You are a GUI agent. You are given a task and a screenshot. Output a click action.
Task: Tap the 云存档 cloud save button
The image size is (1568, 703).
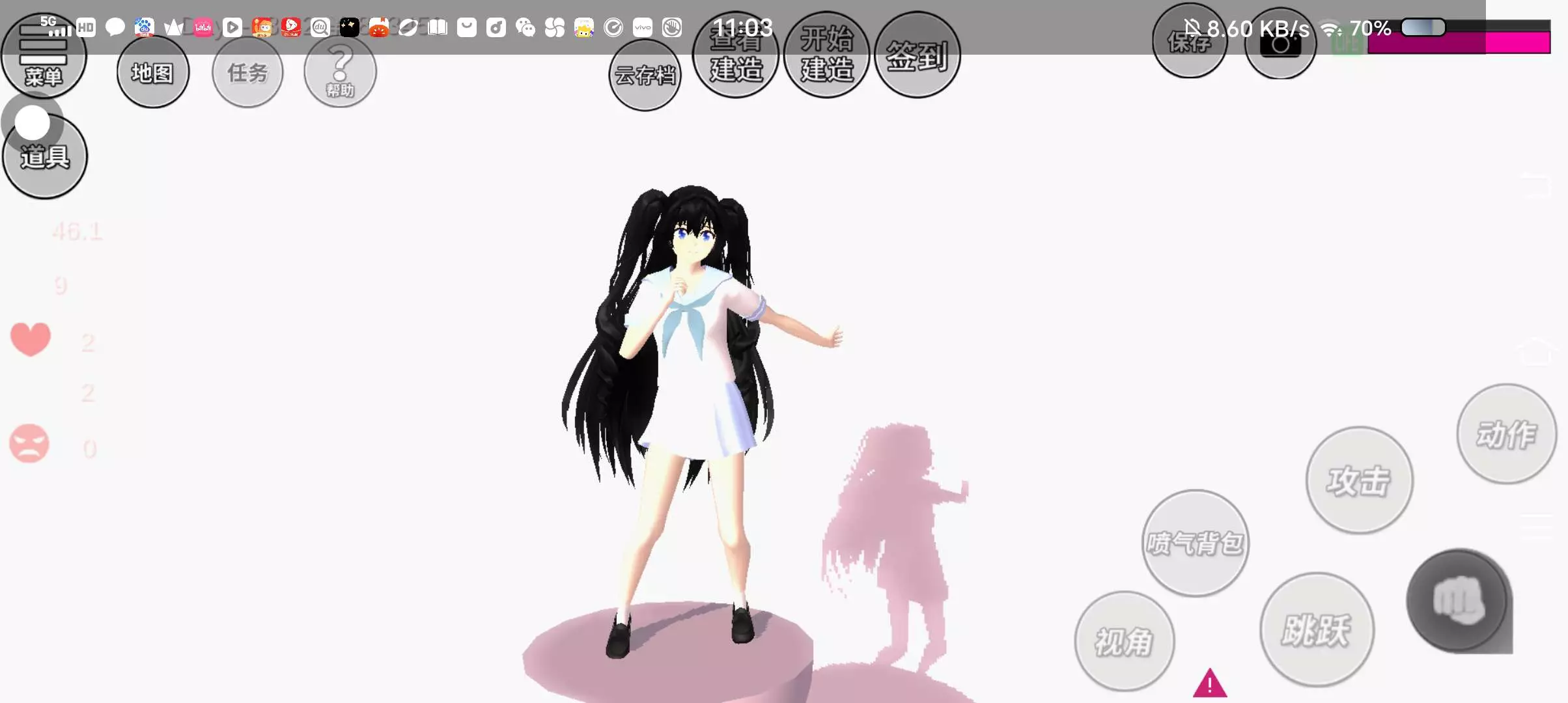[x=645, y=76]
